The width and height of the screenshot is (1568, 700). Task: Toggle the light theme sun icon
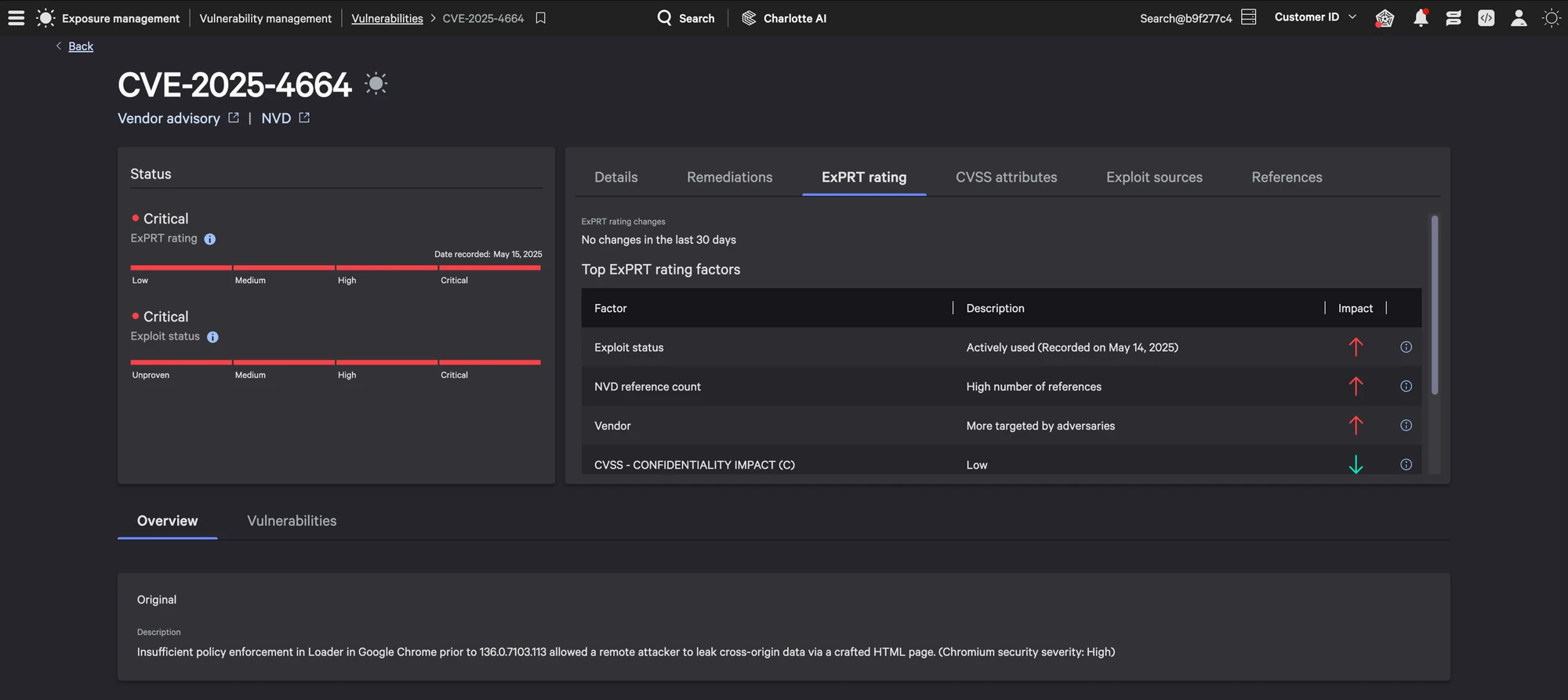point(1551,17)
